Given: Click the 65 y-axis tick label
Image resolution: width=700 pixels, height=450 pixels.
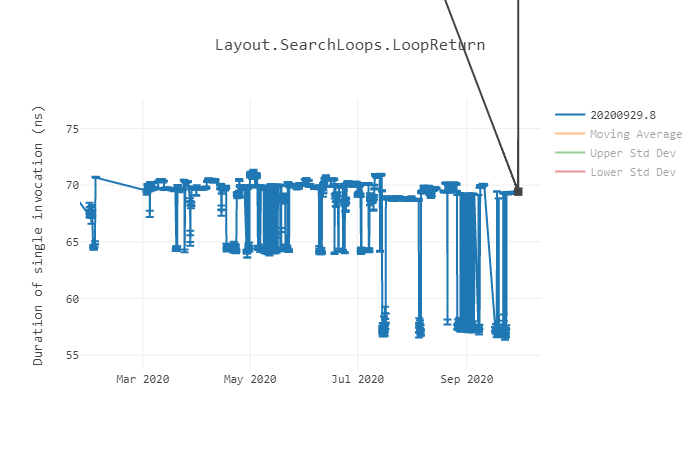Looking at the screenshot, I should tap(72, 242).
